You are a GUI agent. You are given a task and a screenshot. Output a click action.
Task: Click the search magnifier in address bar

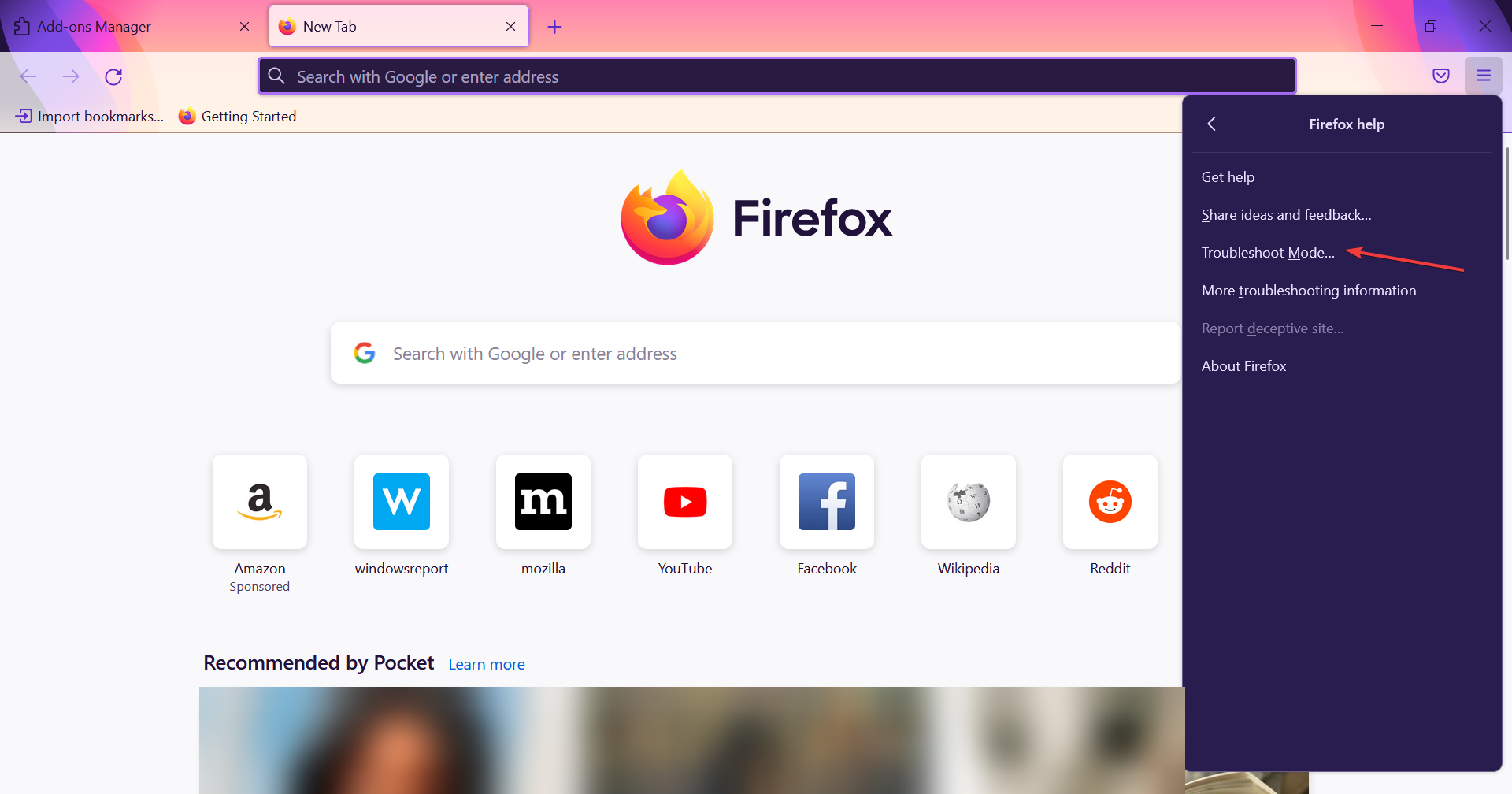coord(276,76)
